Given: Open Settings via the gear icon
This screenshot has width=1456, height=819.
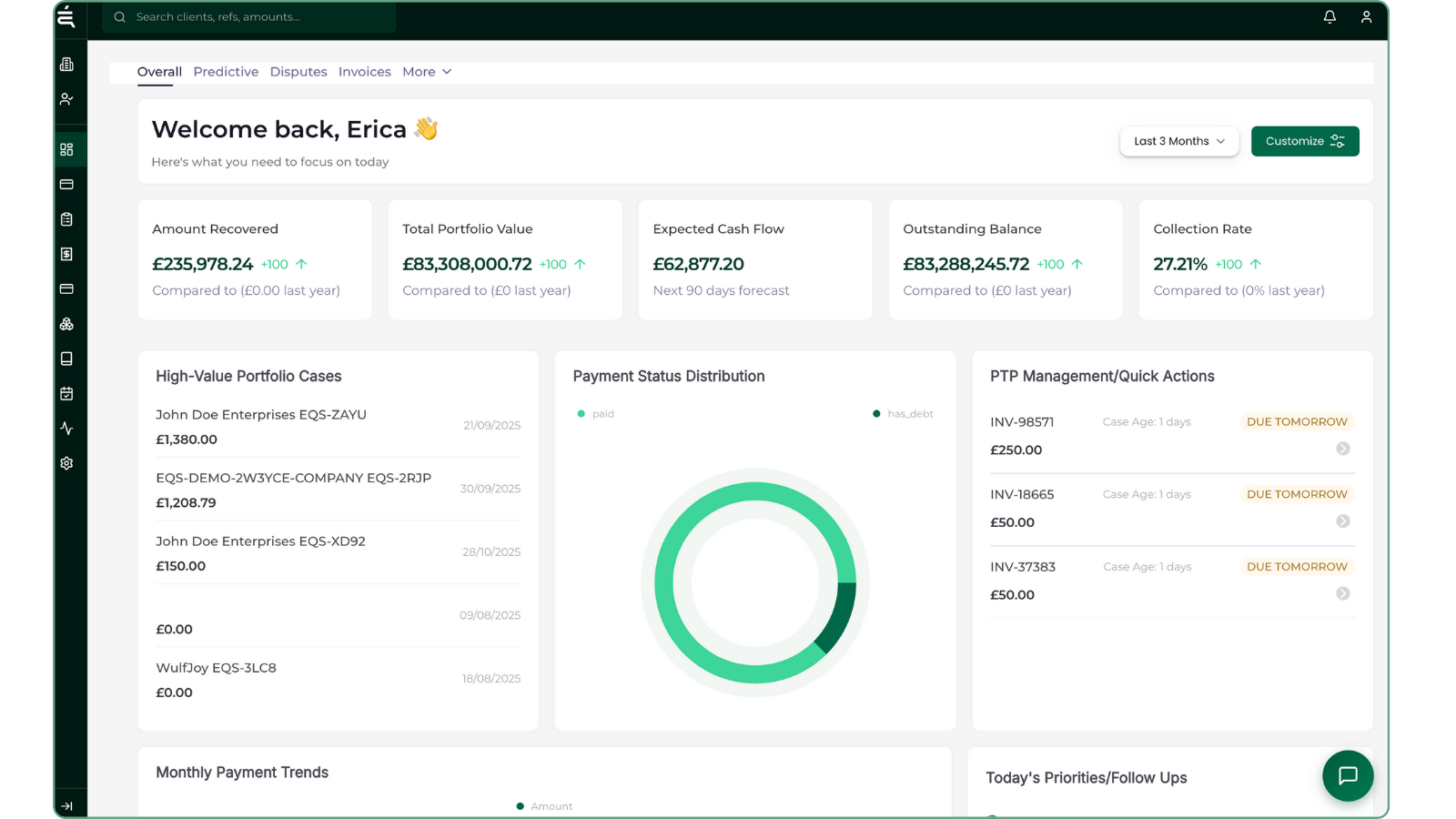Looking at the screenshot, I should [67, 463].
